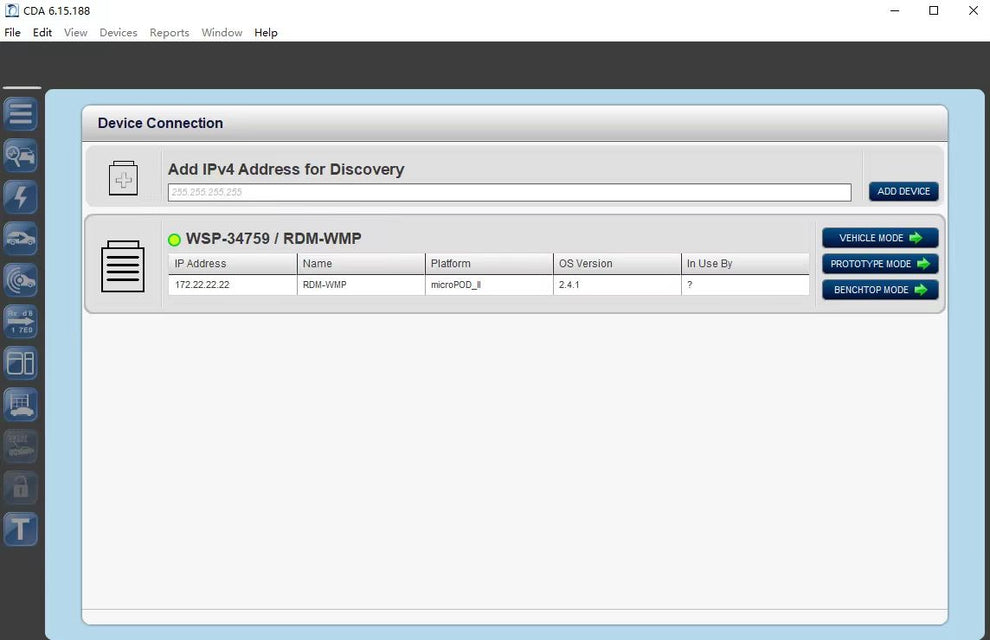Open the hamburger menu at the sidebar top
The width and height of the screenshot is (990, 640).
click(20, 114)
